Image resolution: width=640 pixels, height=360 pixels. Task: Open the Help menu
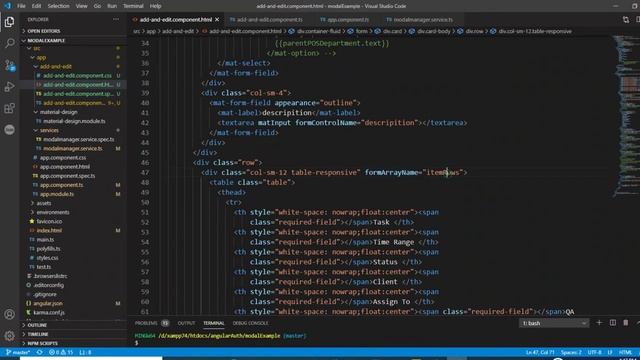pyautogui.click(x=156, y=6)
